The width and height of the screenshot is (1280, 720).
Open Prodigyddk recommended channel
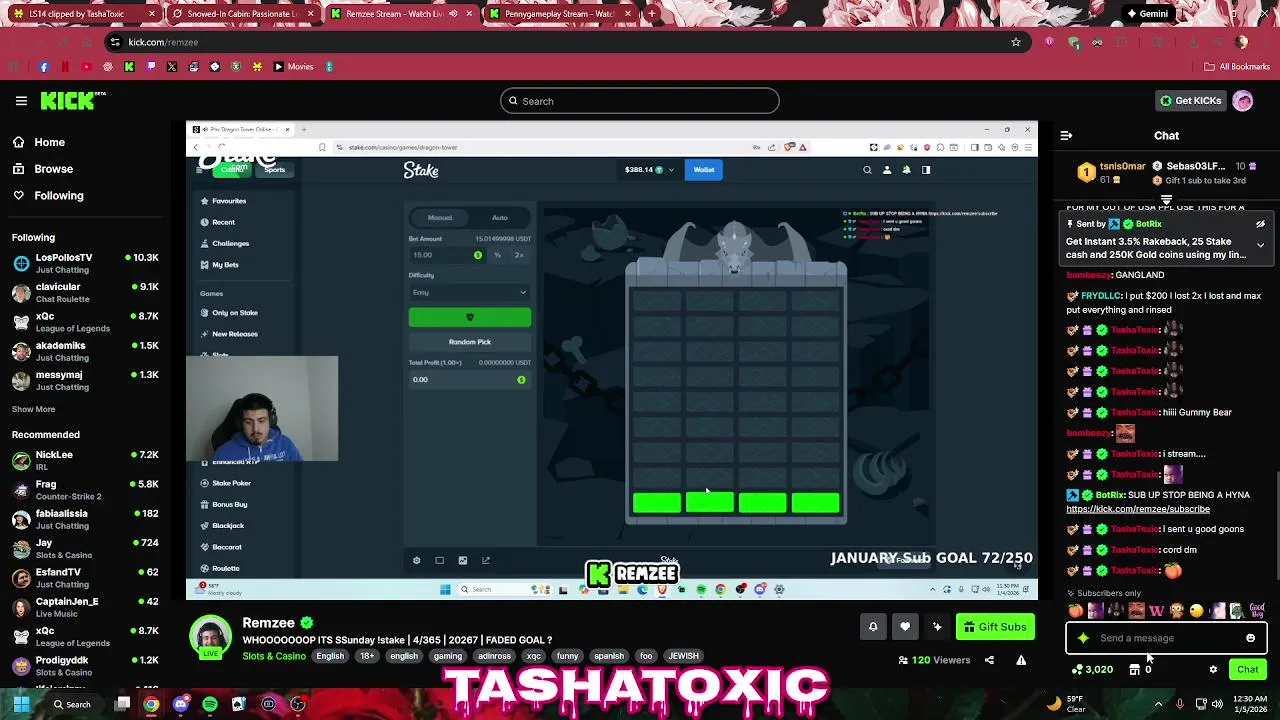click(x=85, y=666)
